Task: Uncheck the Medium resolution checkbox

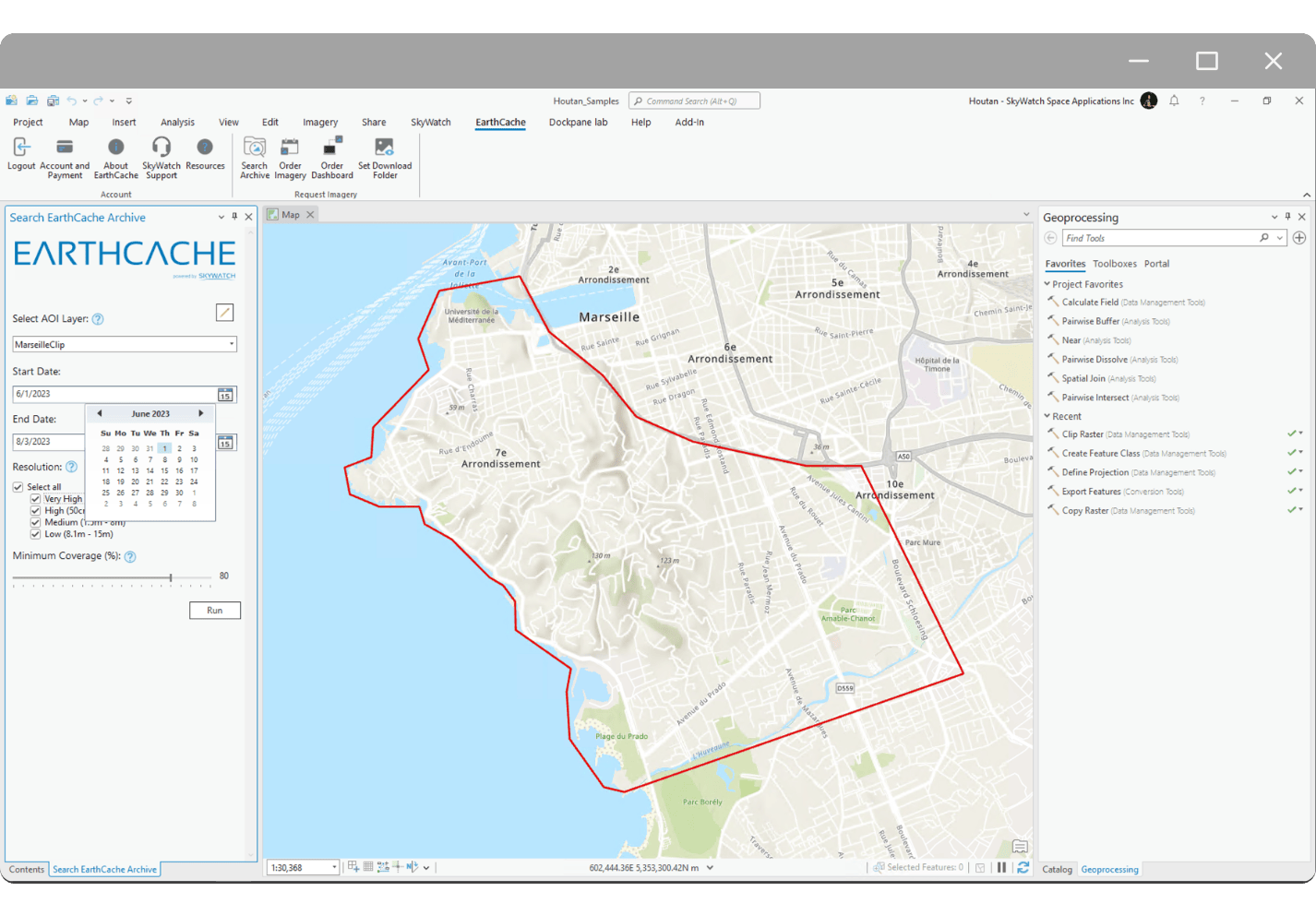Action: click(36, 522)
